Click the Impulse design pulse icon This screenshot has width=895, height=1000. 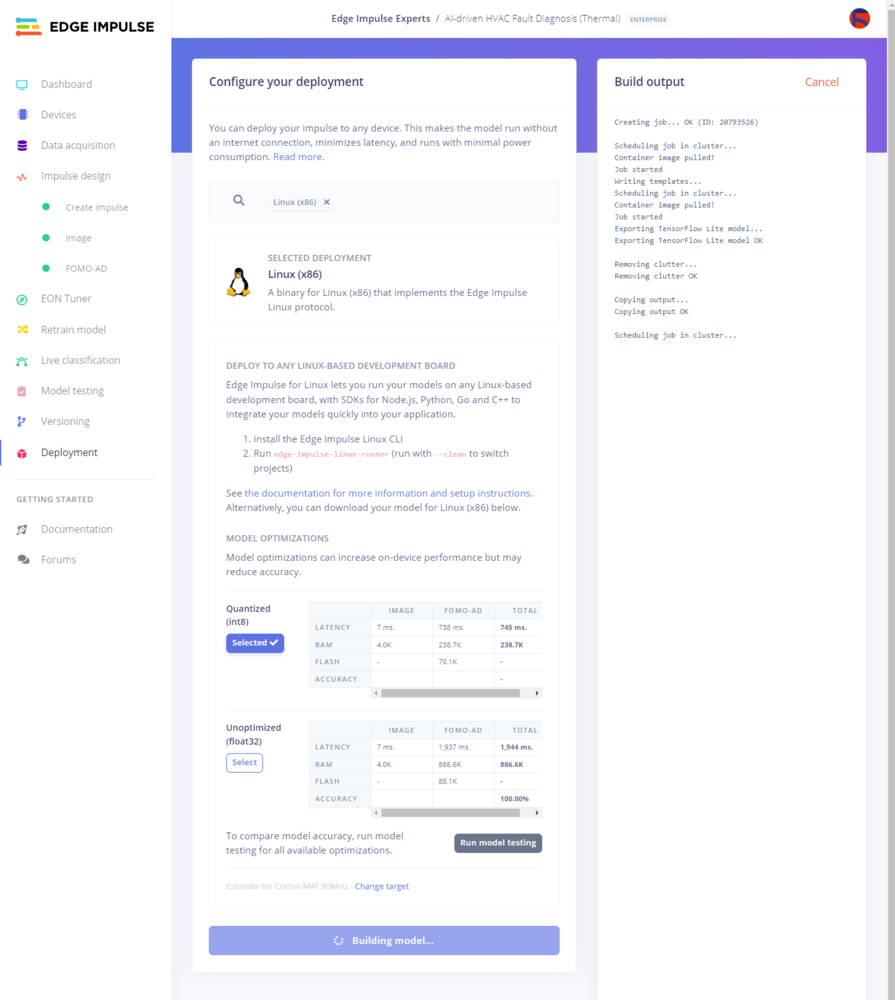22,177
